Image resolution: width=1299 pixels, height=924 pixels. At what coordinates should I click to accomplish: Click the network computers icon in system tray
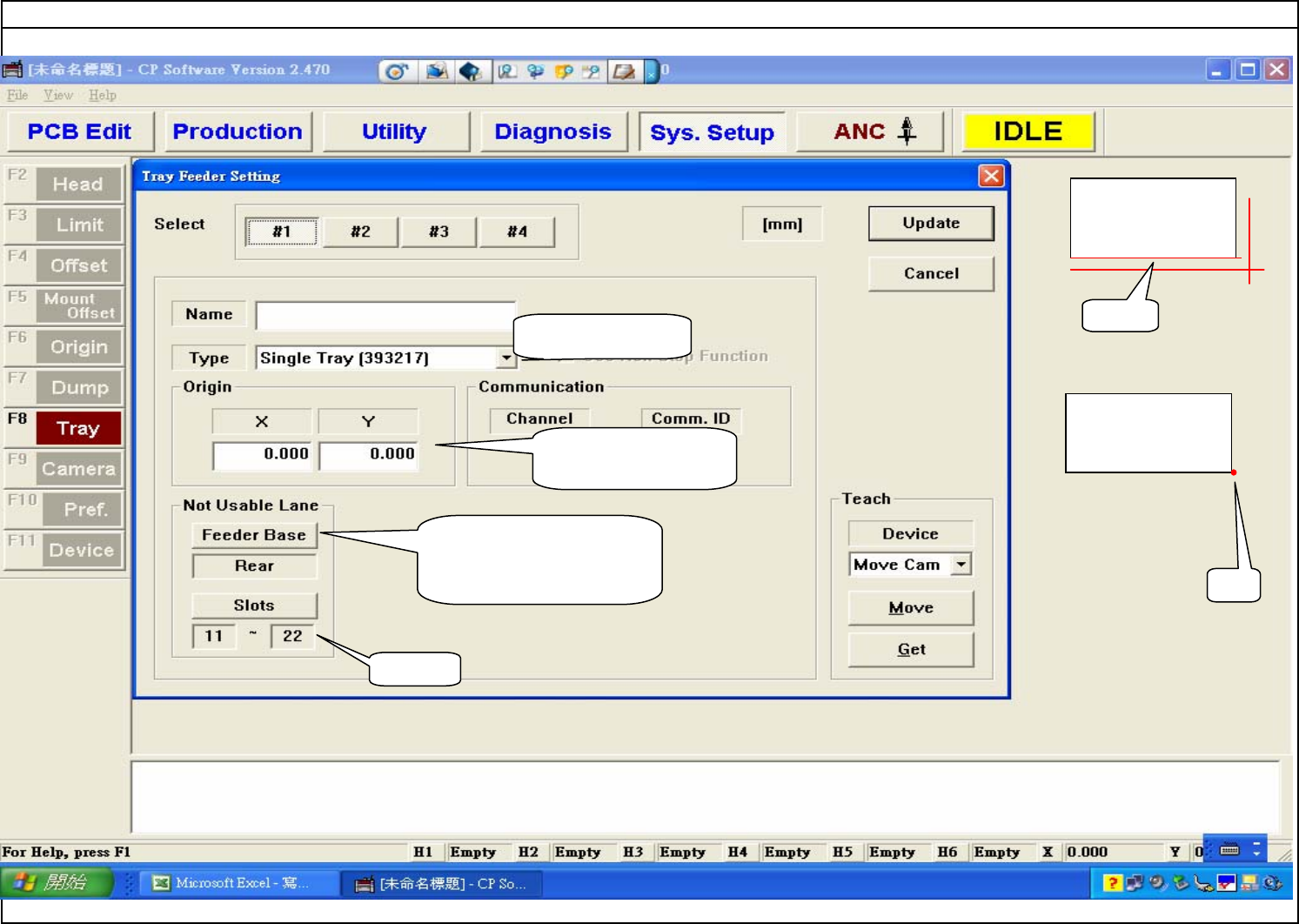1135,883
